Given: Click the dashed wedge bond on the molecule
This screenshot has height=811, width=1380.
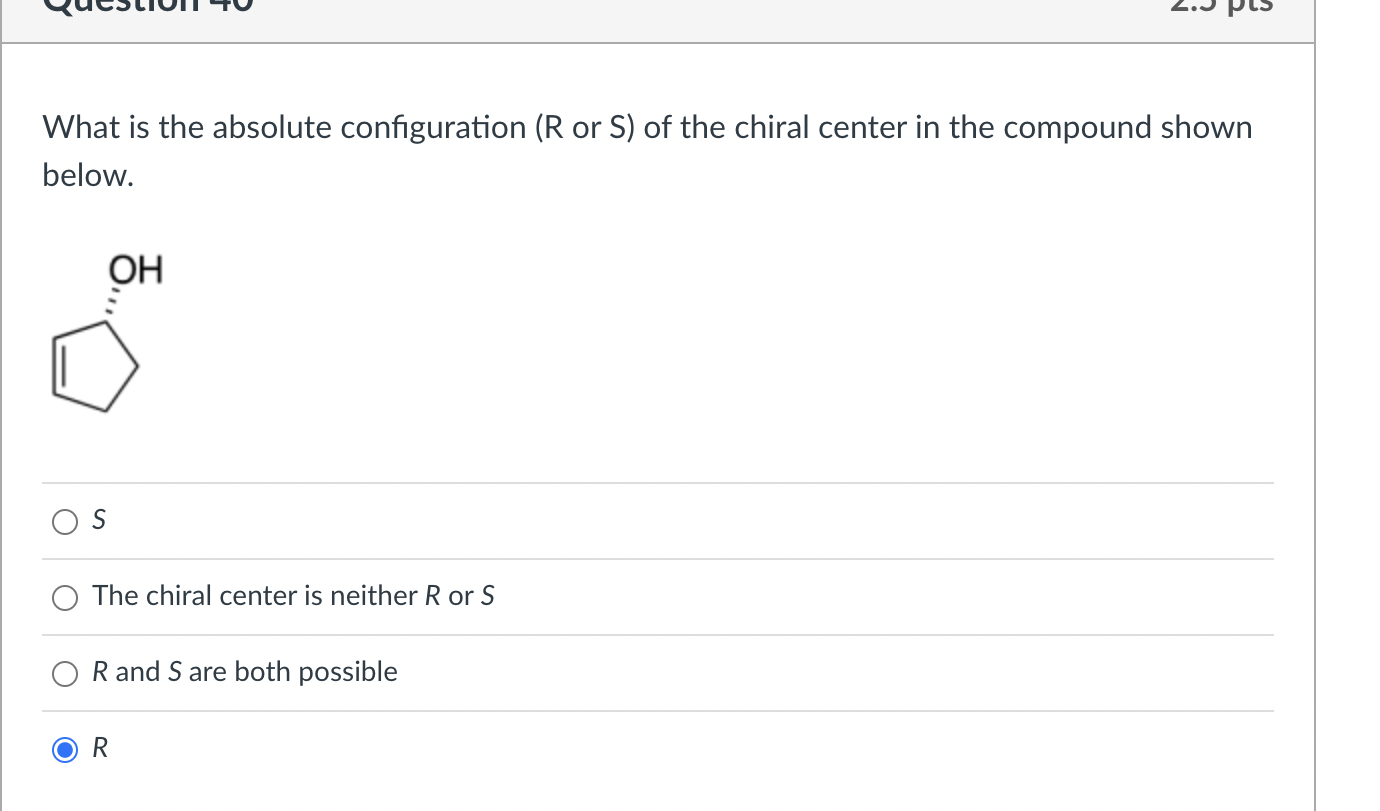Looking at the screenshot, I should coord(114,300).
